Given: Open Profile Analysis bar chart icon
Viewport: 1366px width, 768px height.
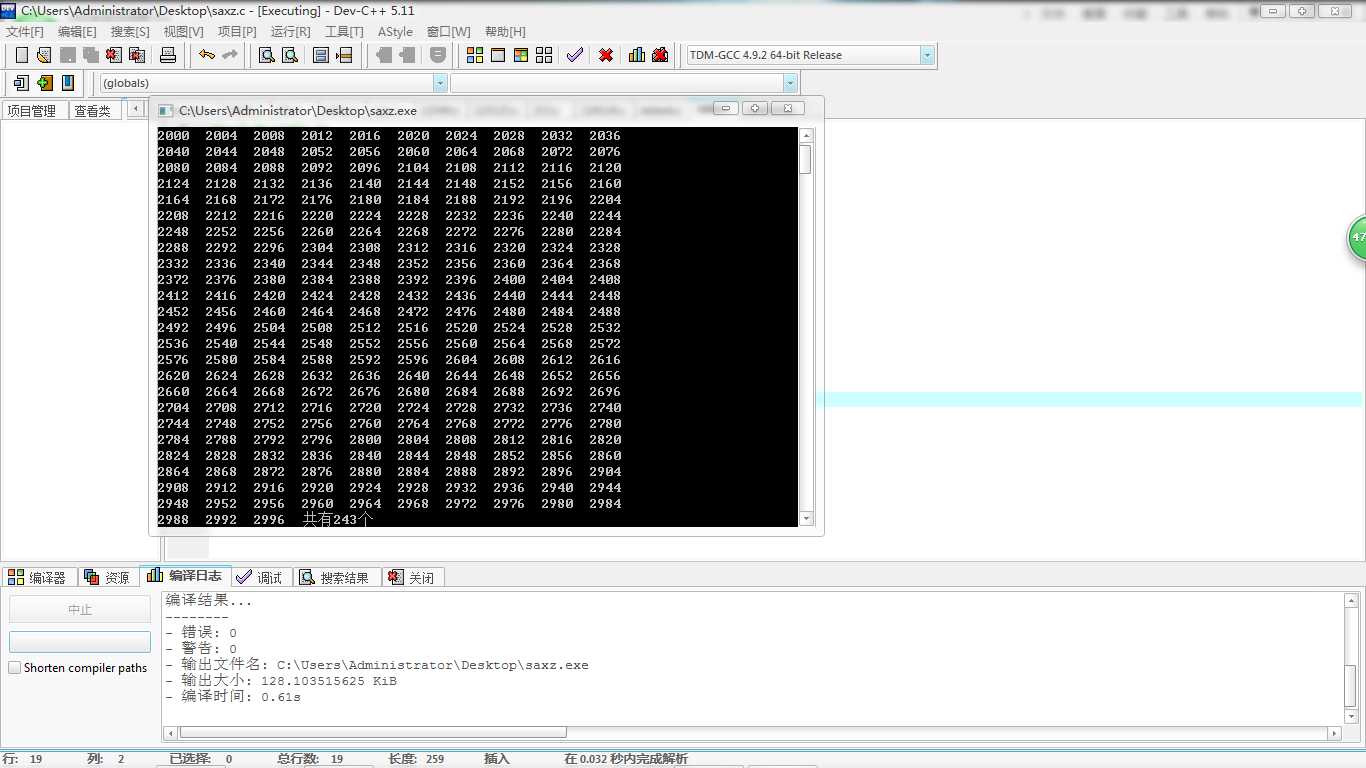Looking at the screenshot, I should [x=637, y=55].
